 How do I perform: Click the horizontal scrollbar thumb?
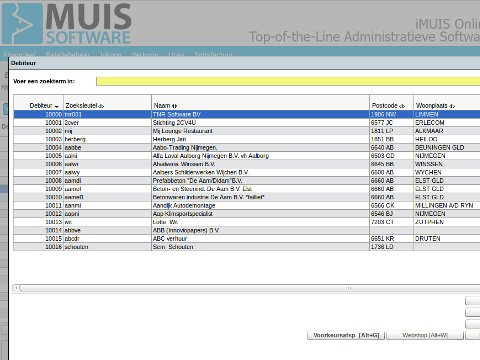(x=349, y=288)
